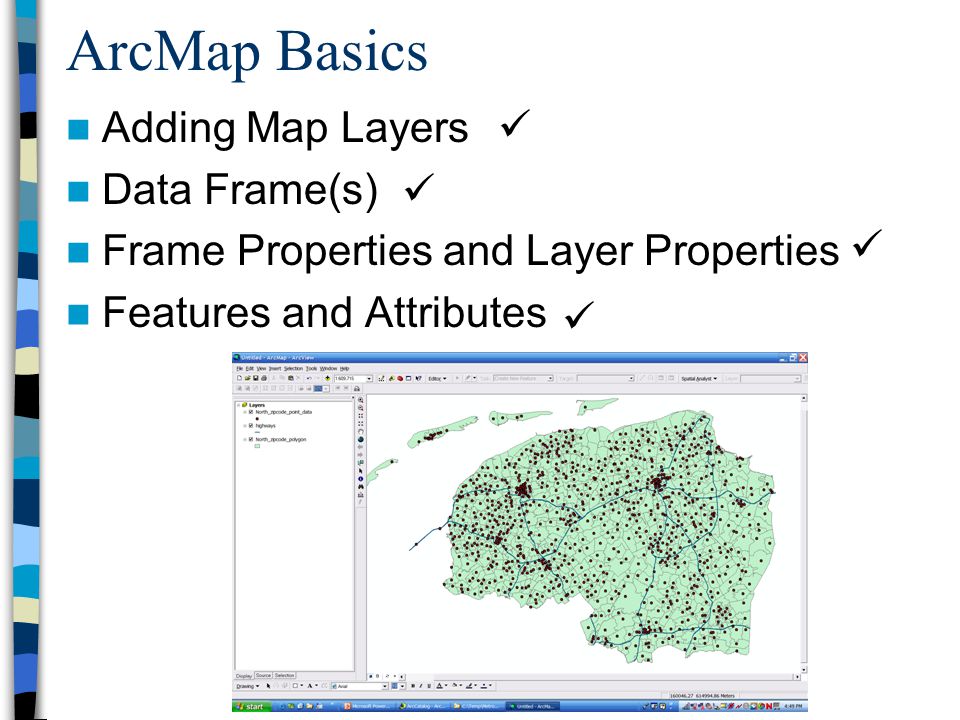This screenshot has height=720, width=960.
Task: Click the Full Extent globe icon
Action: (x=361, y=440)
